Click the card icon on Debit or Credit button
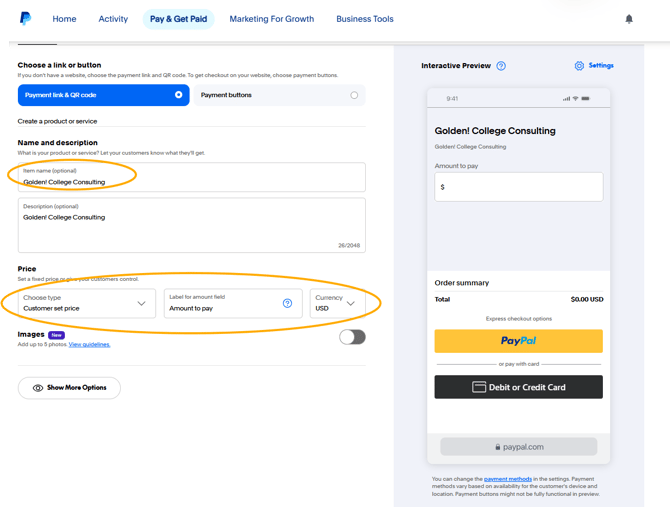The height and width of the screenshot is (507, 670). coord(479,387)
